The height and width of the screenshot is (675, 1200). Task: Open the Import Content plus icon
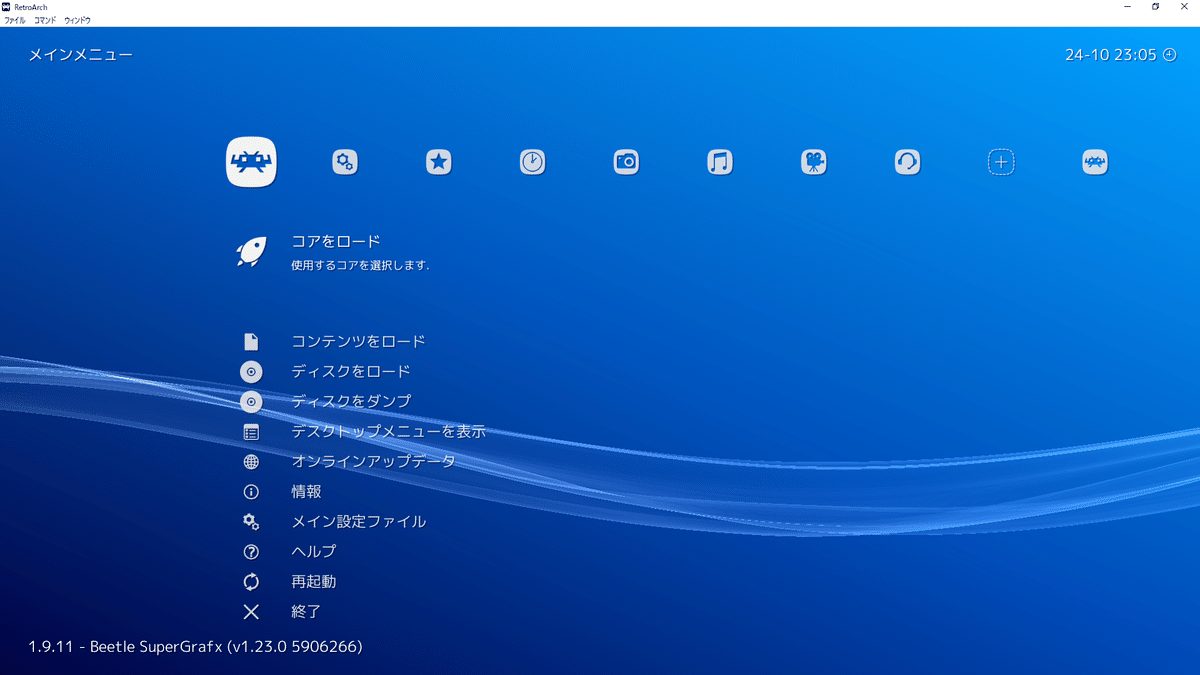[1001, 161]
